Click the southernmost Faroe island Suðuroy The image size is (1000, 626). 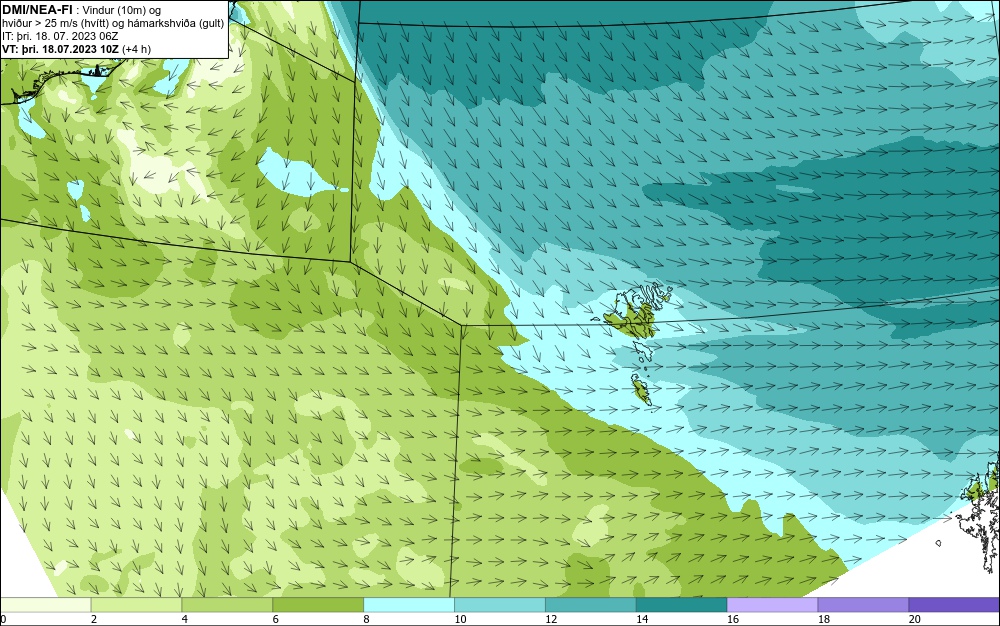(x=641, y=389)
